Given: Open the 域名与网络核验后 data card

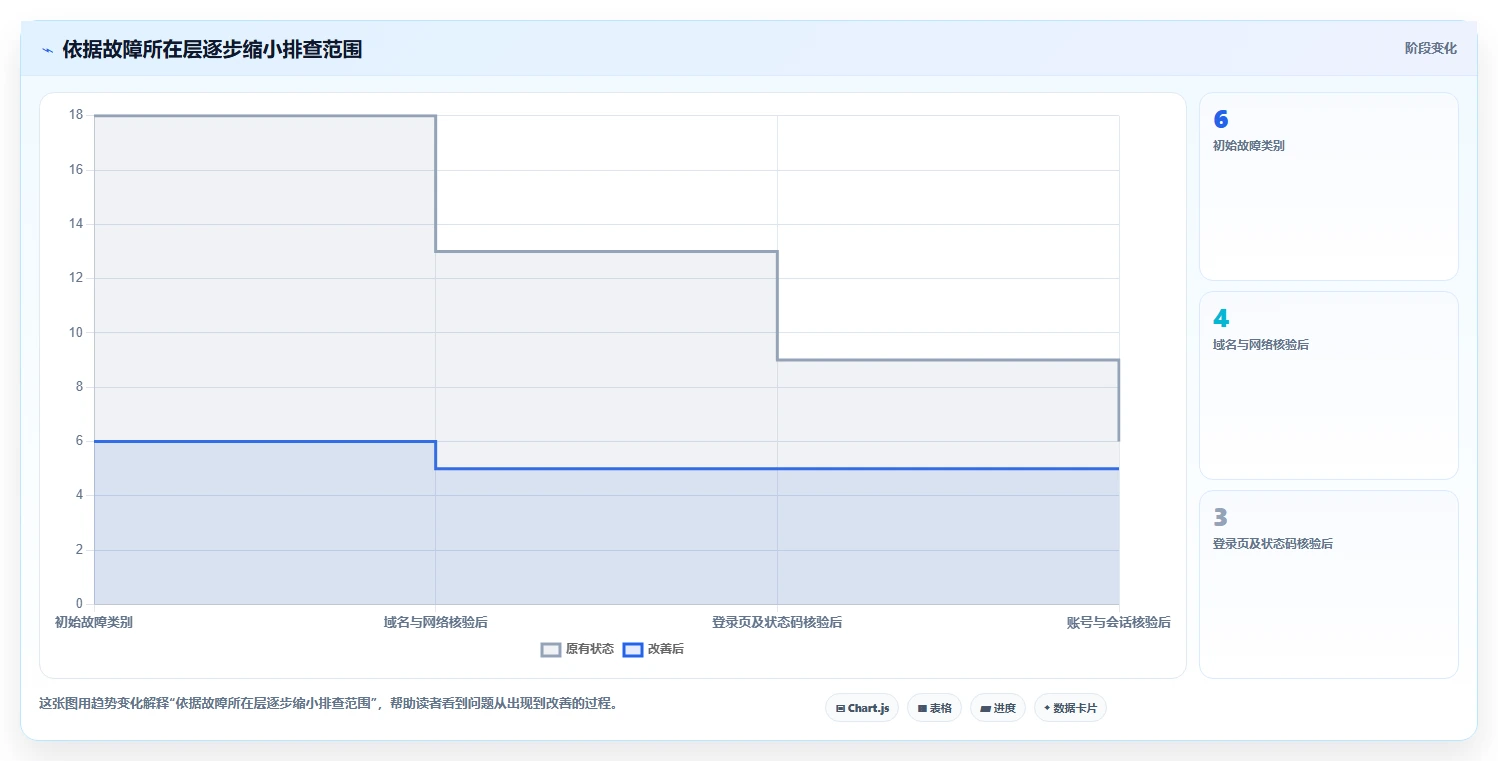Looking at the screenshot, I should (1328, 385).
